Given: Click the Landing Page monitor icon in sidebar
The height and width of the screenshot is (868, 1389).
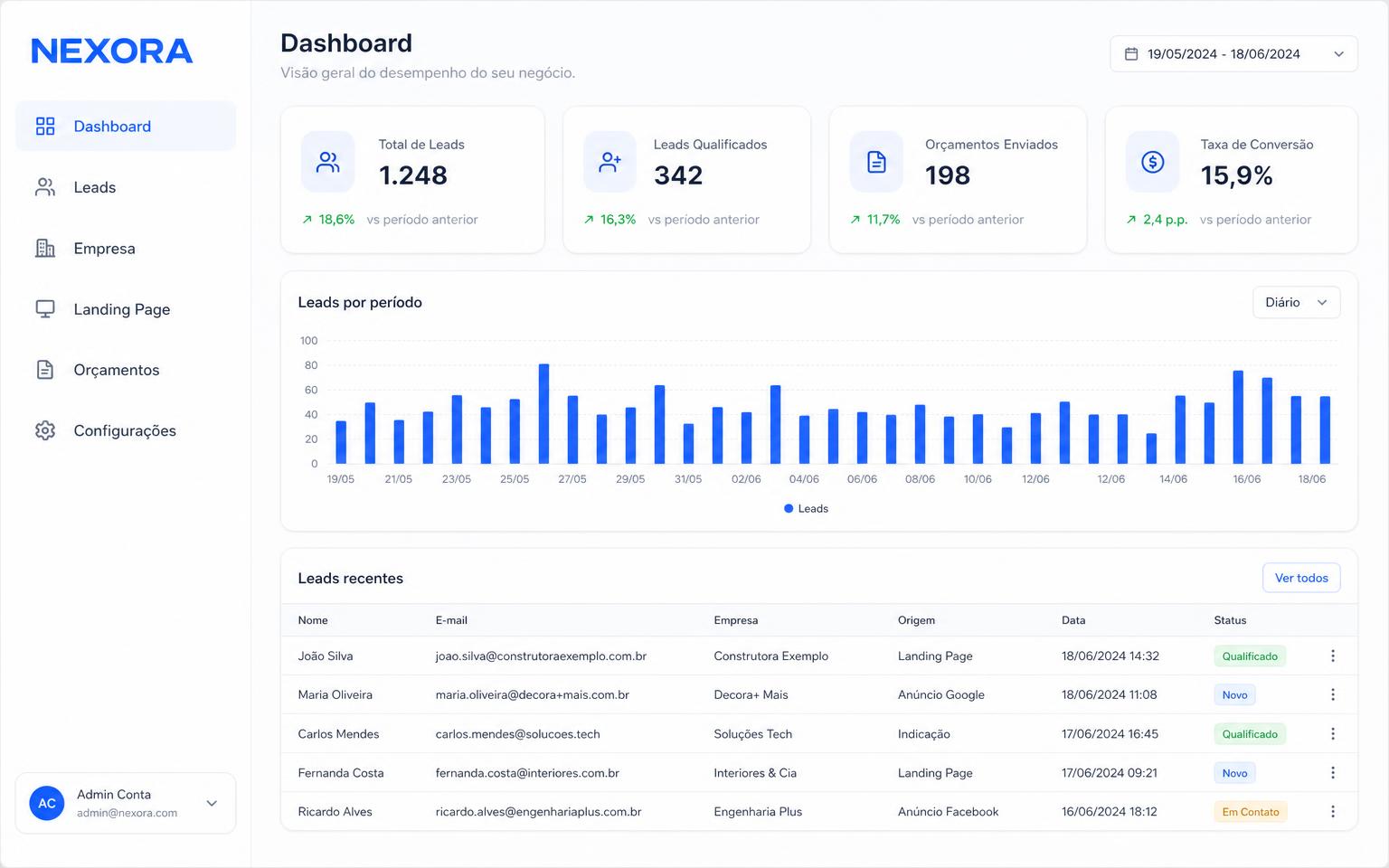Looking at the screenshot, I should [x=45, y=308].
